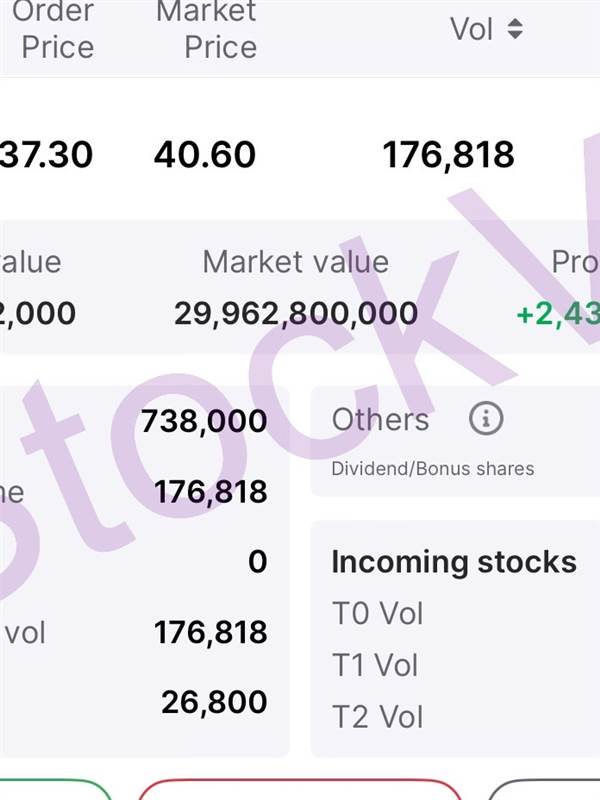Select the 738,000 figure
The height and width of the screenshot is (800, 600).
tap(204, 421)
